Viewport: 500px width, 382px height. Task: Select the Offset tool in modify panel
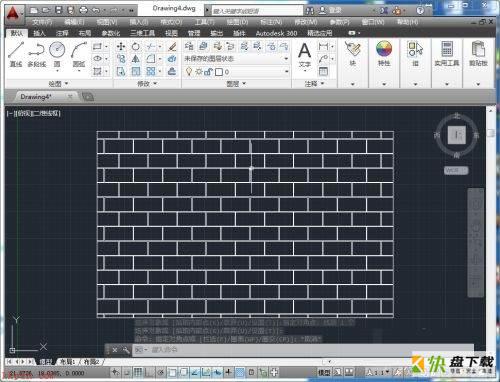click(x=172, y=71)
